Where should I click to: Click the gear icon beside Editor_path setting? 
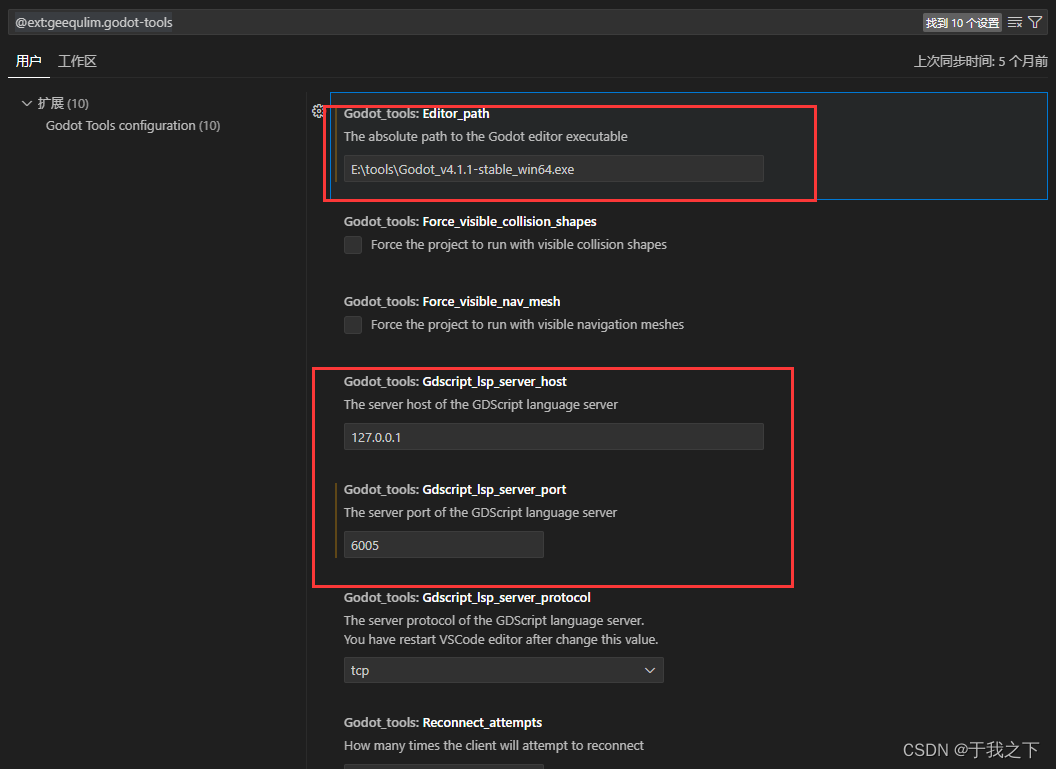click(x=318, y=112)
